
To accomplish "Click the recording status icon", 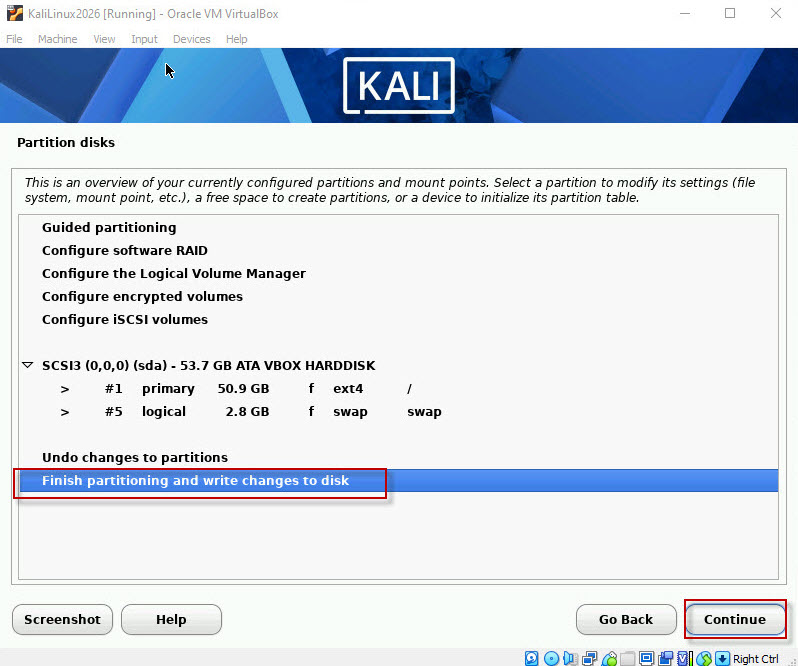I will [x=665, y=658].
